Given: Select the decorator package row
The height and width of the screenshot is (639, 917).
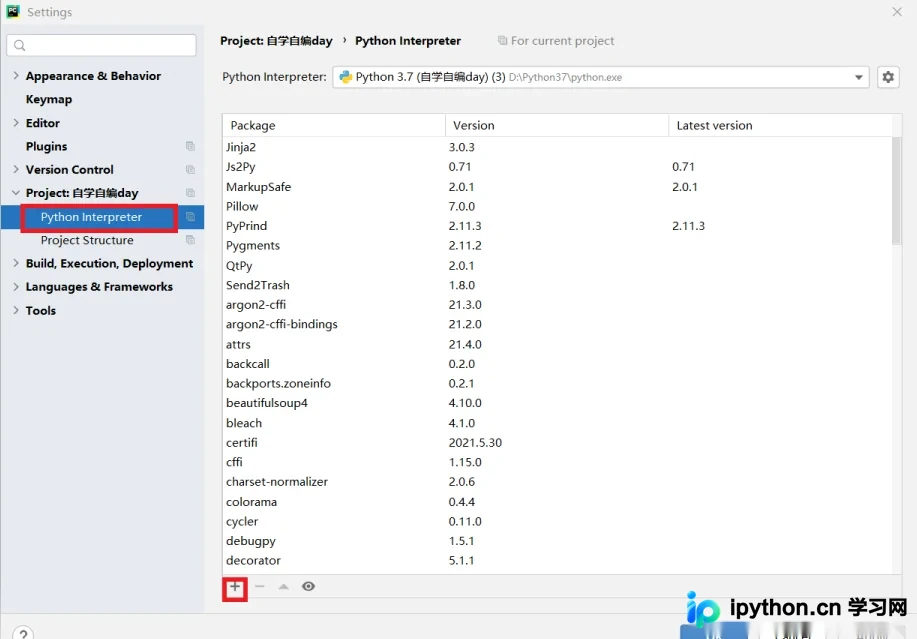Looking at the screenshot, I should (557, 560).
